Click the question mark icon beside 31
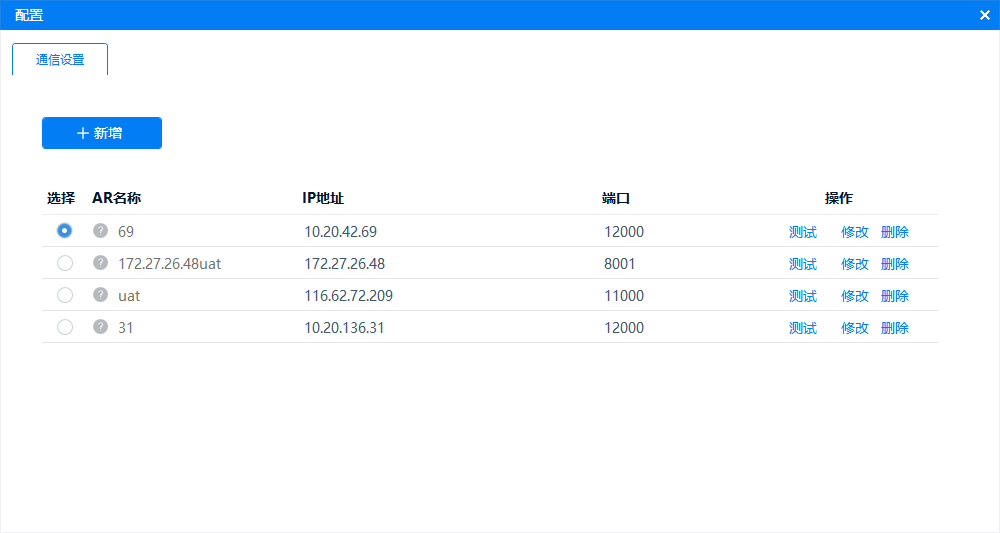 [x=100, y=327]
